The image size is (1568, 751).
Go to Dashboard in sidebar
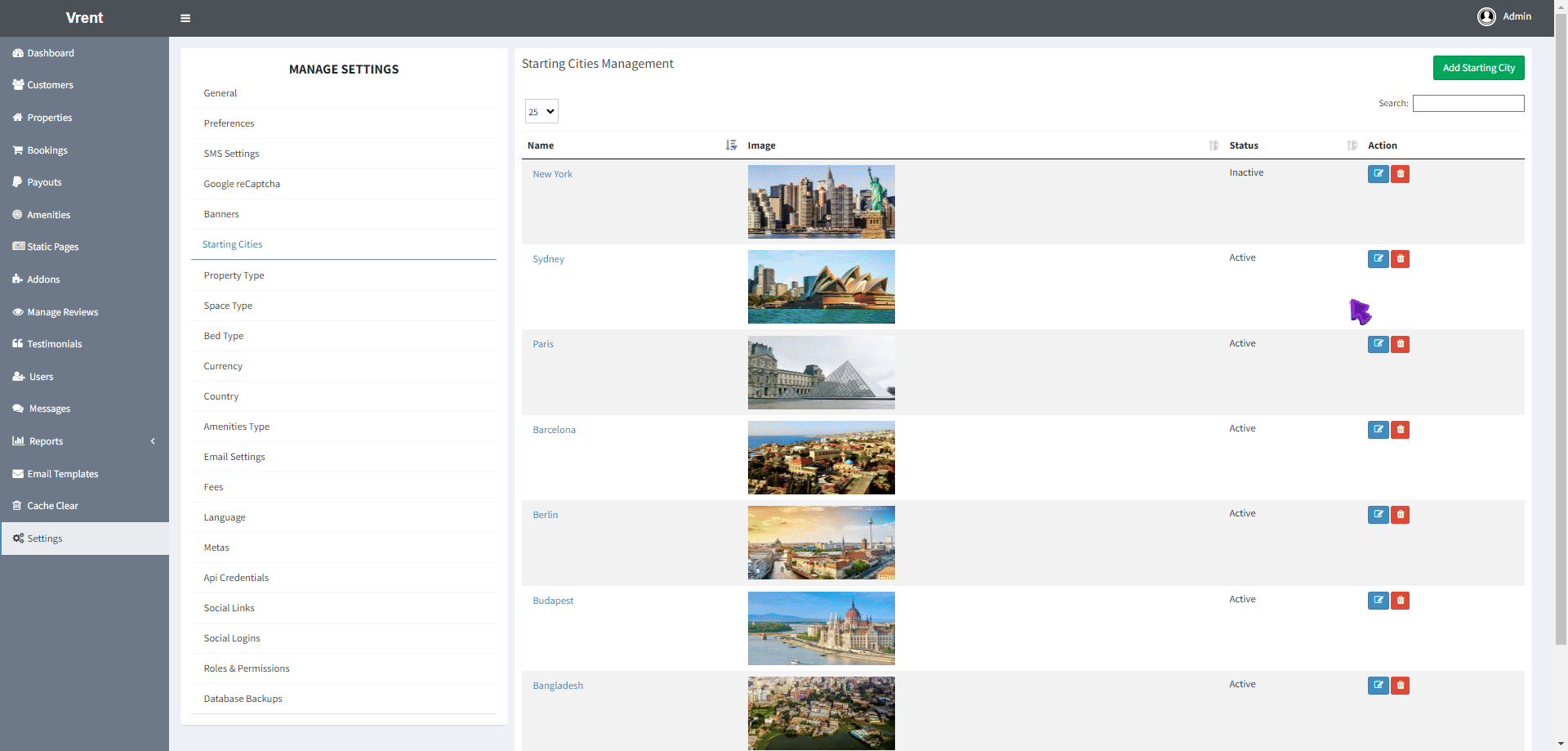tap(50, 53)
